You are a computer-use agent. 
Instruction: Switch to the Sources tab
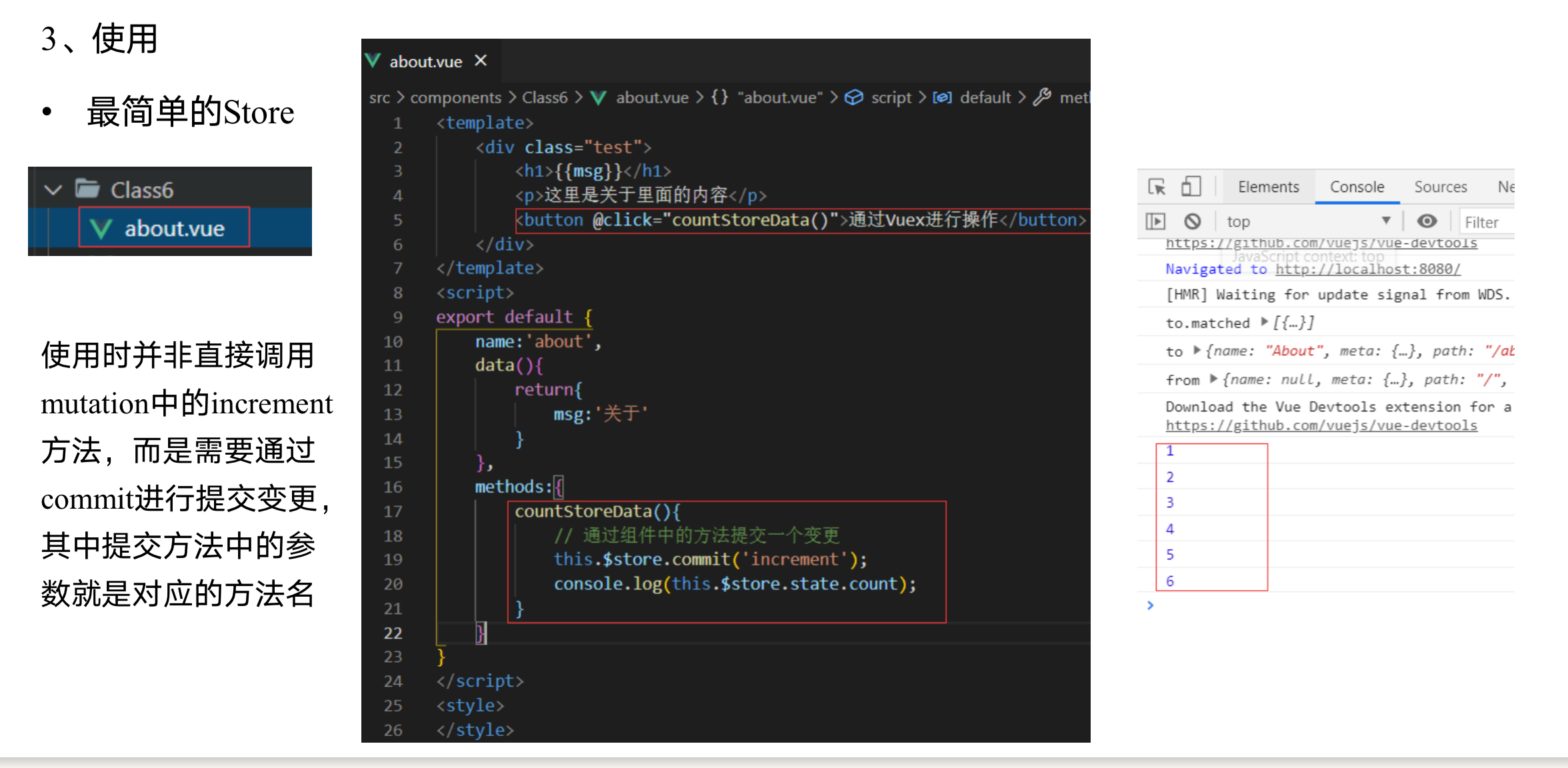[x=1440, y=187]
